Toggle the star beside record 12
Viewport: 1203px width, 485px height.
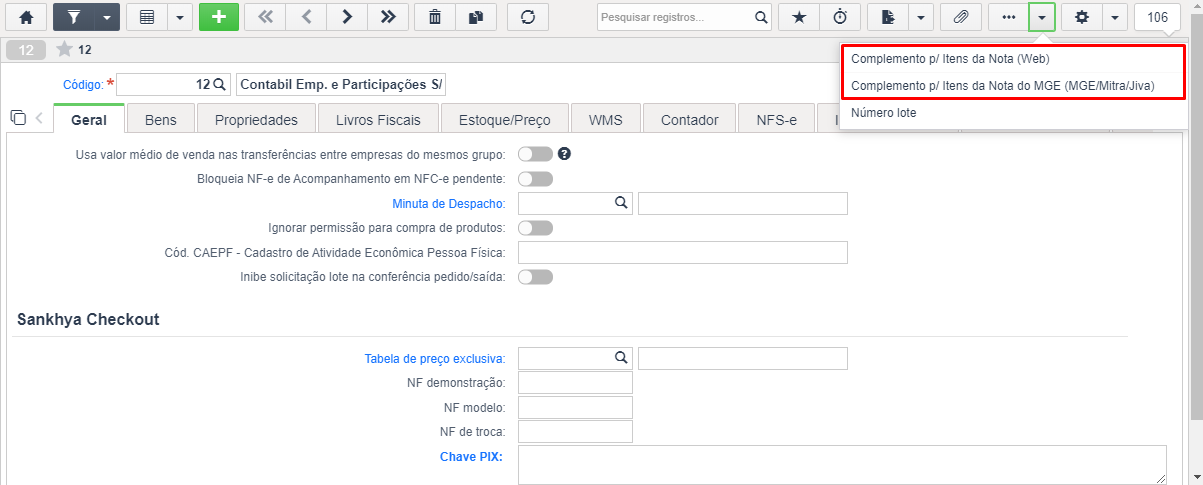coord(64,50)
